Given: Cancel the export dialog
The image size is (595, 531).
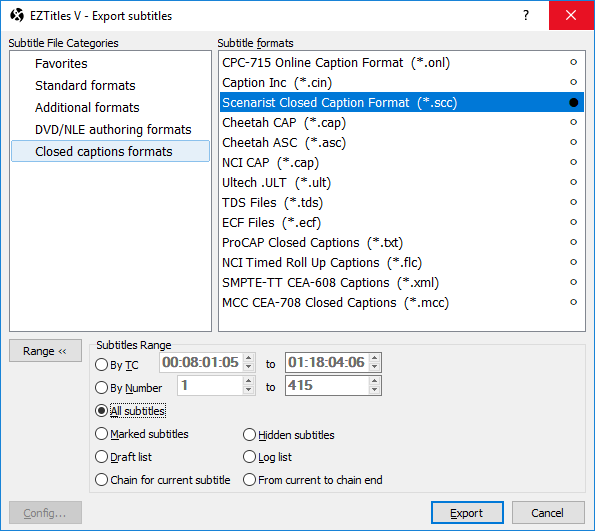Looking at the screenshot, I should click(x=548, y=513).
